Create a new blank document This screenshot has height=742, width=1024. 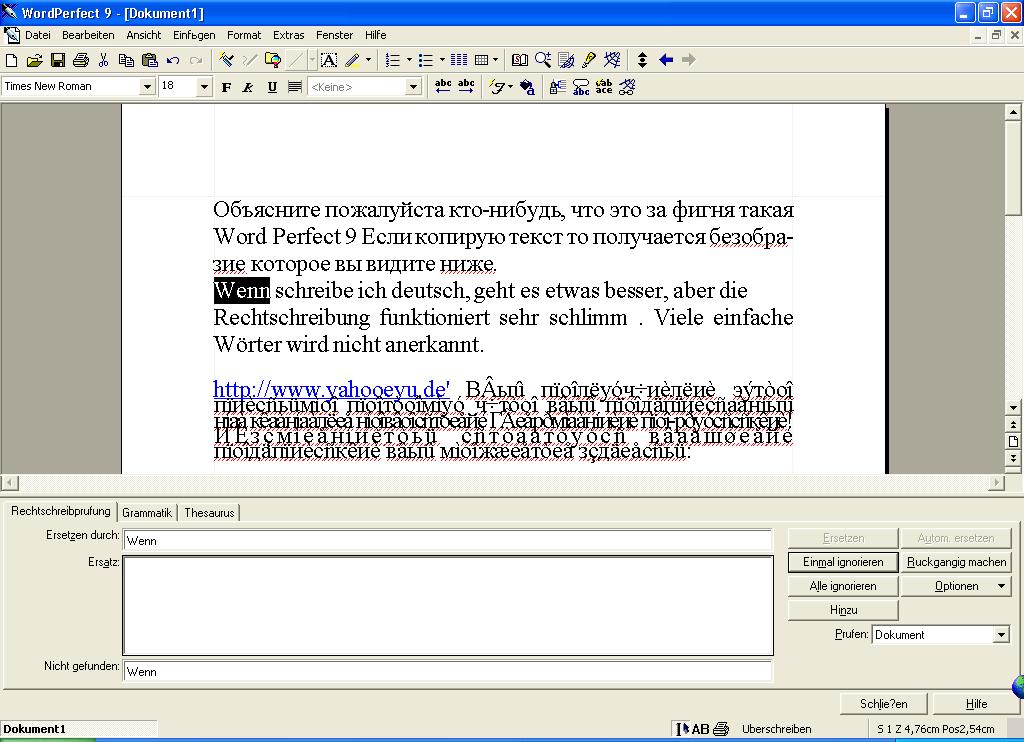point(11,61)
